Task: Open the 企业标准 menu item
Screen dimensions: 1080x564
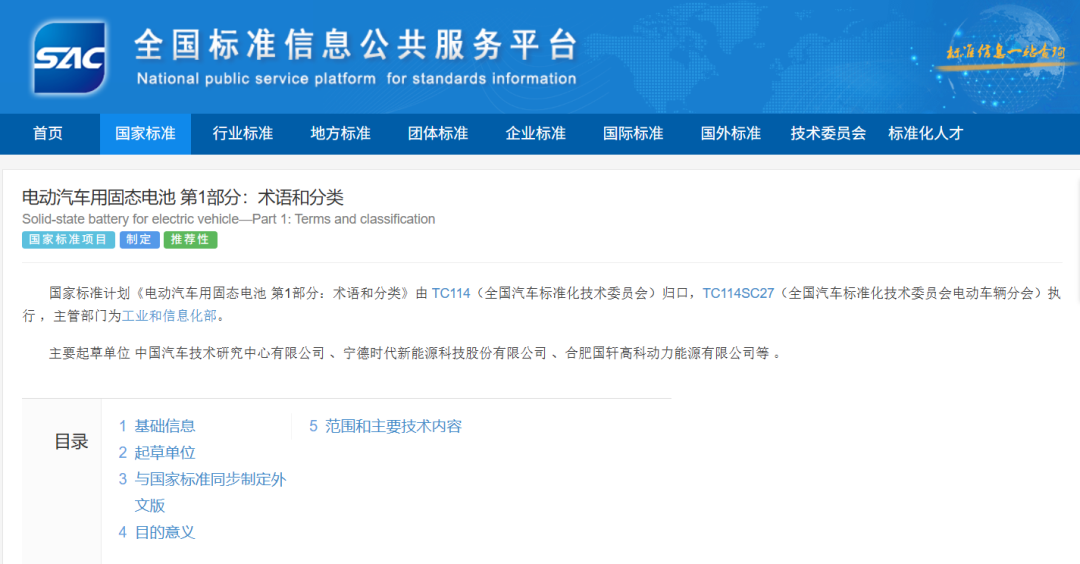Action: 535,133
